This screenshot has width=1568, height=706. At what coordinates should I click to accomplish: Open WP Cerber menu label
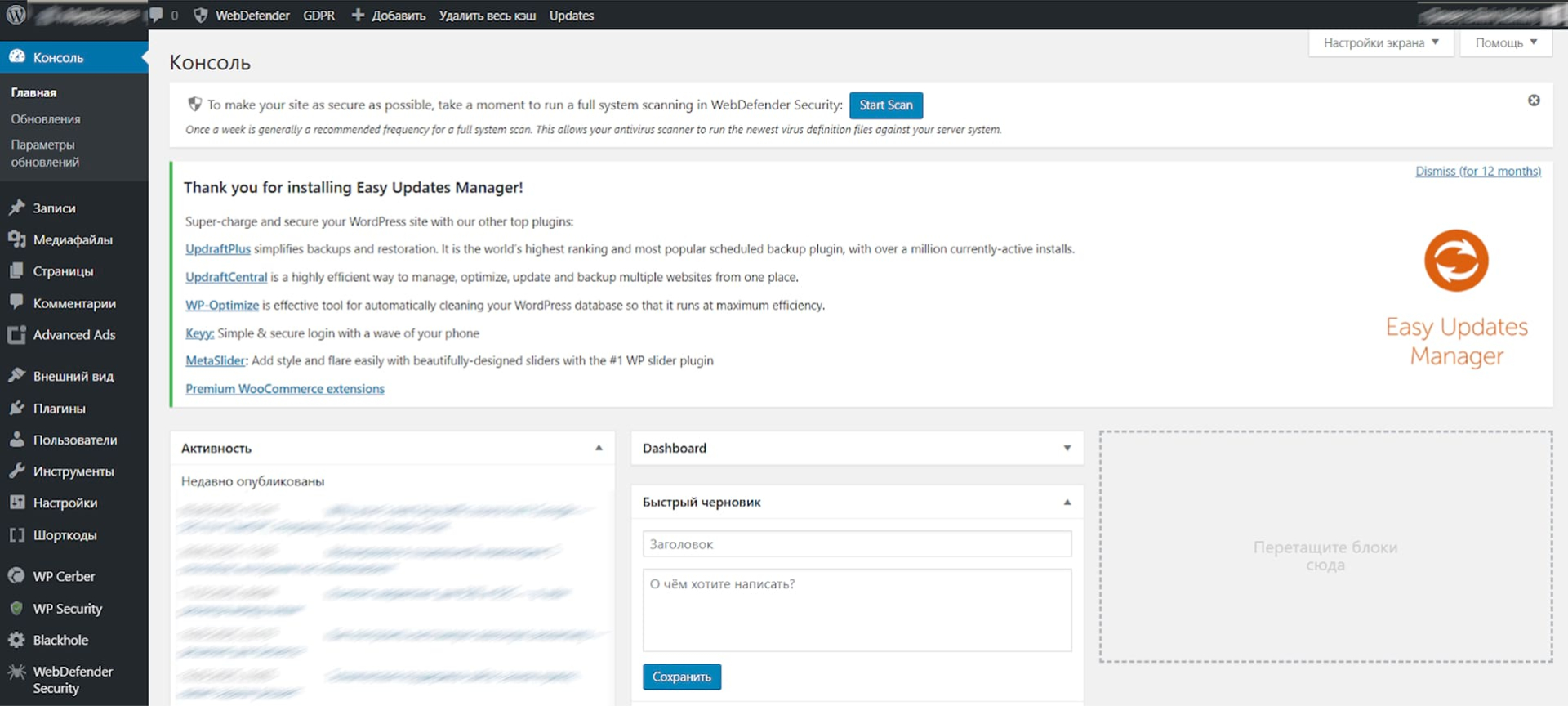64,576
